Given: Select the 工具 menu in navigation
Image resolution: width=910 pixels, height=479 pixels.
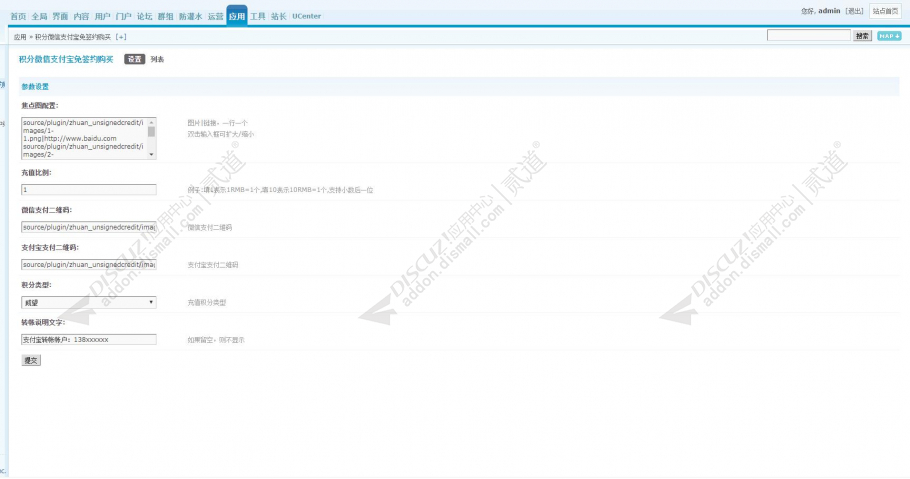Looking at the screenshot, I should point(258,16).
